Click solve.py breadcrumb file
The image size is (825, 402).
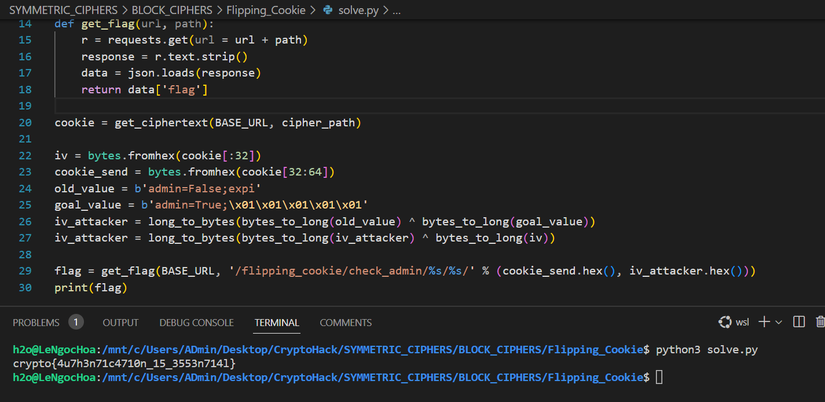(358, 9)
